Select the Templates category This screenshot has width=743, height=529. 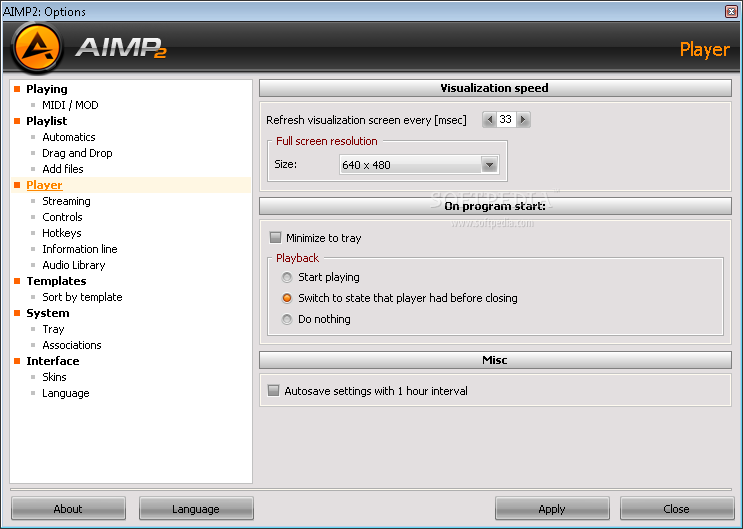tap(56, 281)
